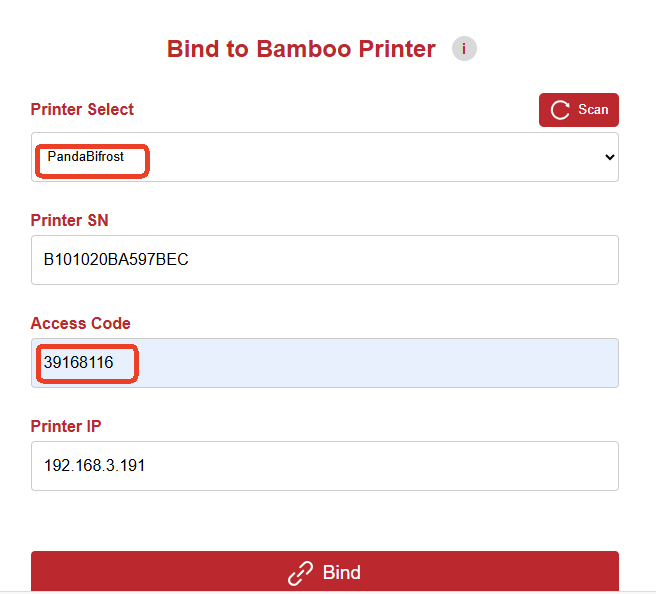Click the "Printer Select" label
Viewport: 656px width, 594px height.
tap(82, 109)
